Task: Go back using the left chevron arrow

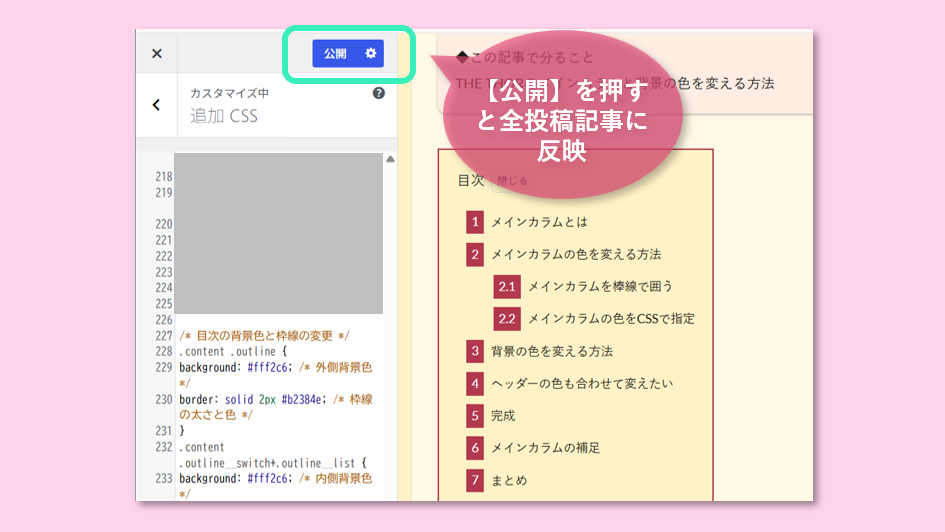Action: pos(157,105)
